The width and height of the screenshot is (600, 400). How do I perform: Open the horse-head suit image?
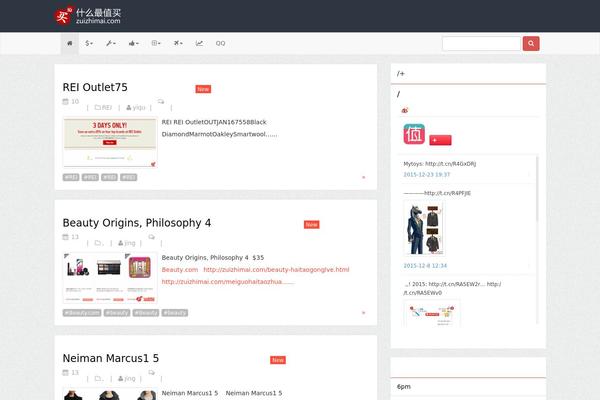(425, 228)
